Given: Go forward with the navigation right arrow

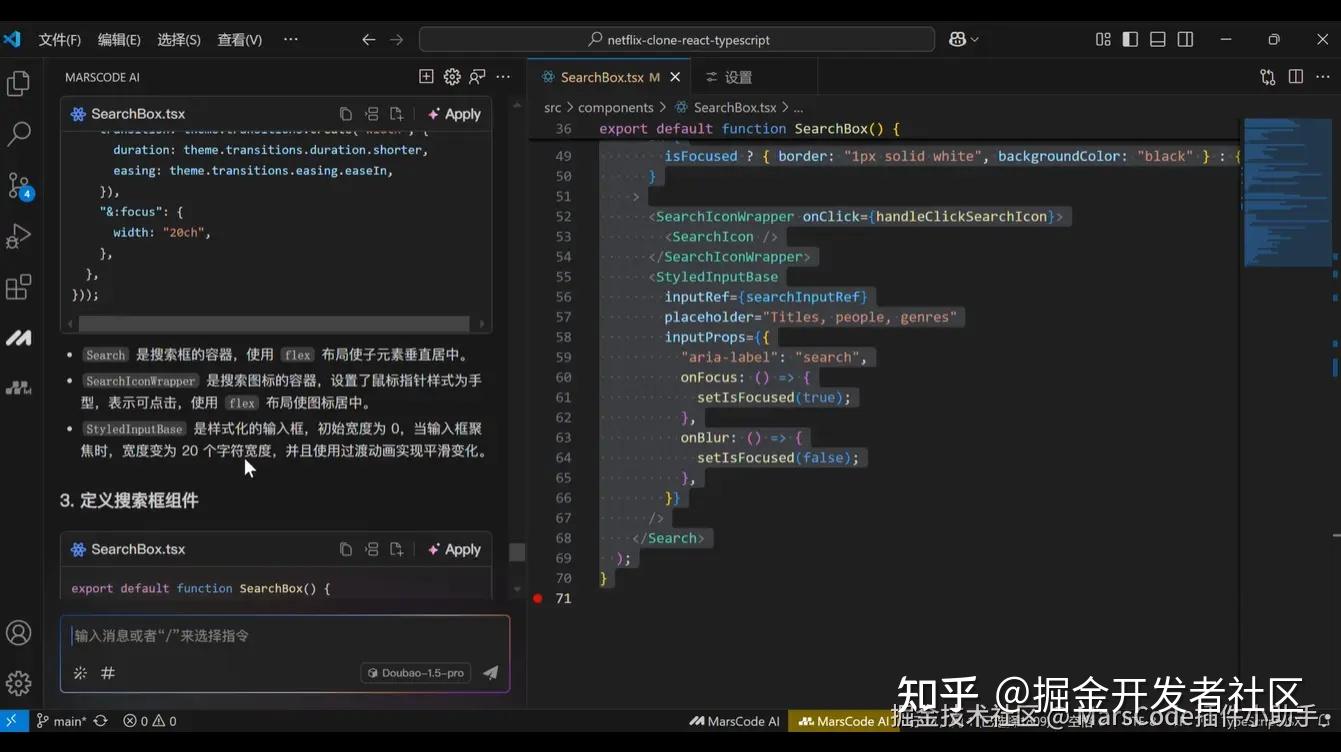Looking at the screenshot, I should [x=397, y=39].
